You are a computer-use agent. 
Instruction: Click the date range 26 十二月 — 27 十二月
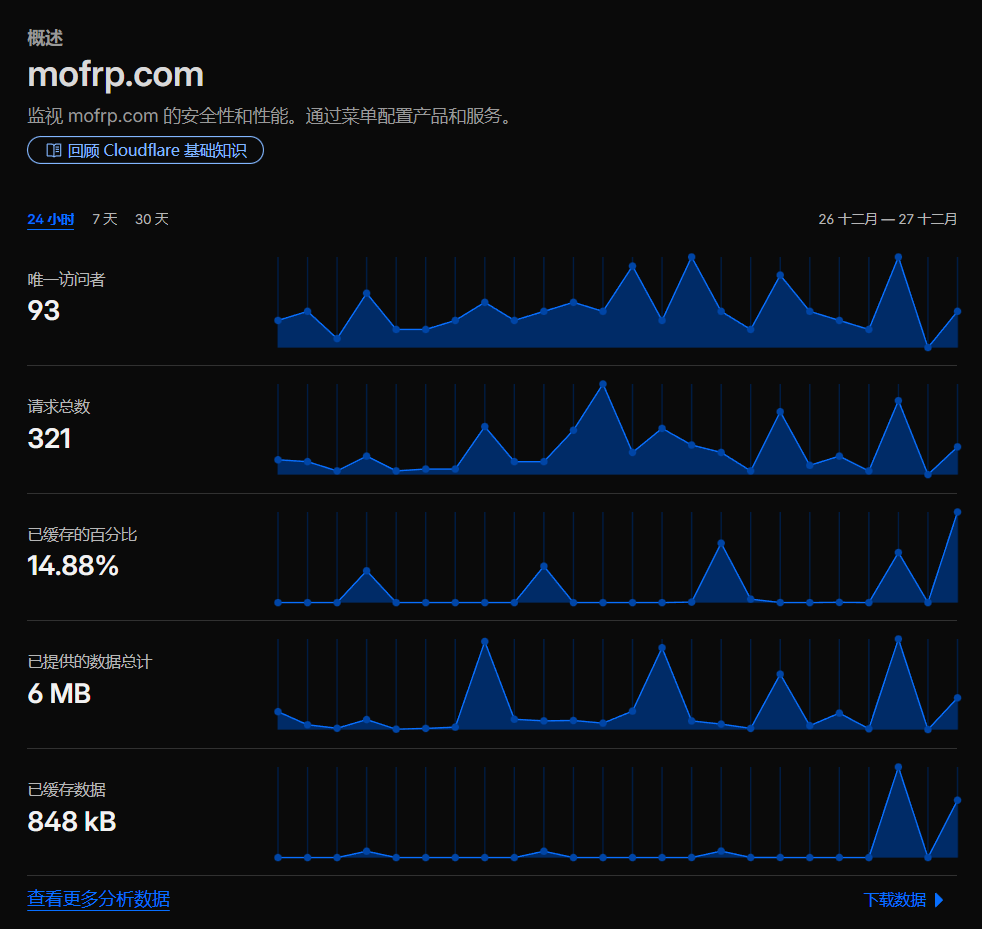[x=889, y=219]
